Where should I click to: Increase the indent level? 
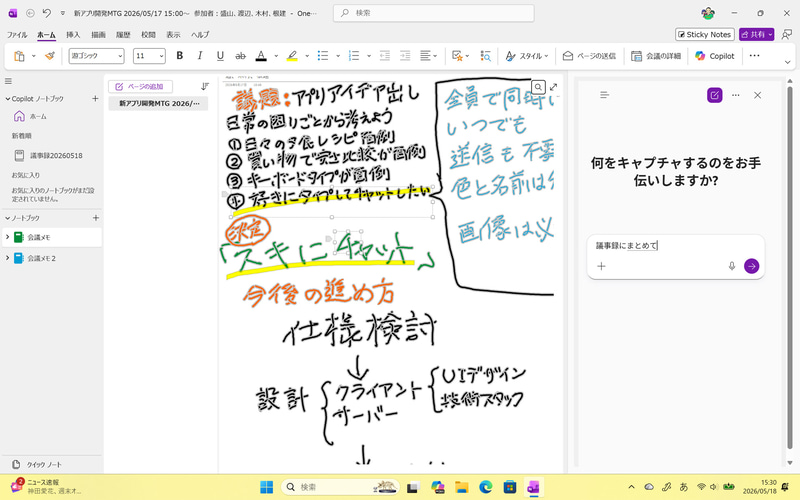pos(405,56)
